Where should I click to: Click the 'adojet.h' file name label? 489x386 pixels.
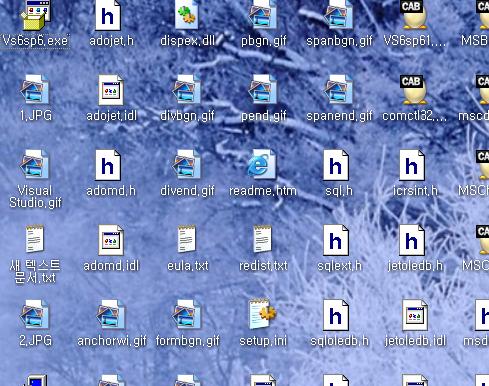[111, 41]
